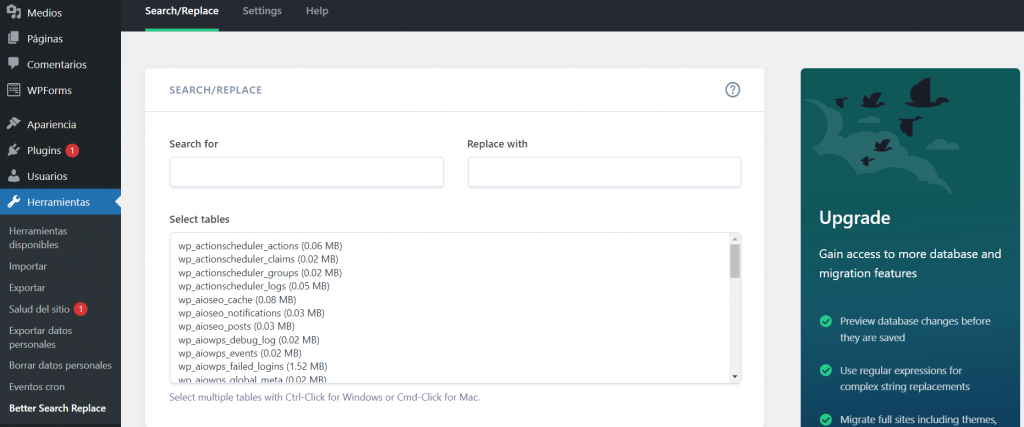
Task: Click the Herramientas wrench icon
Action: click(13, 202)
